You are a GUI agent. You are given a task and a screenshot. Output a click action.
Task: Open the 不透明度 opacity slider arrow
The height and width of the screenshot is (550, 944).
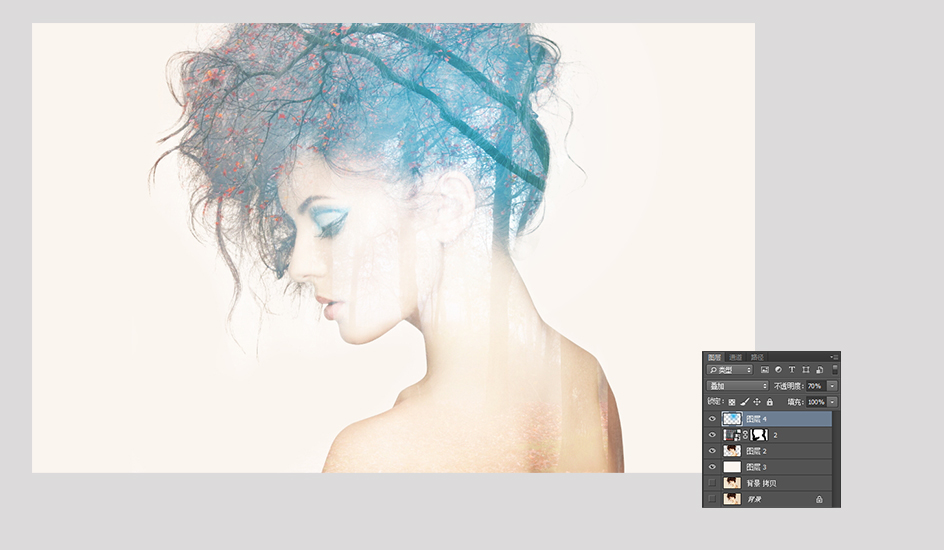coord(832,386)
